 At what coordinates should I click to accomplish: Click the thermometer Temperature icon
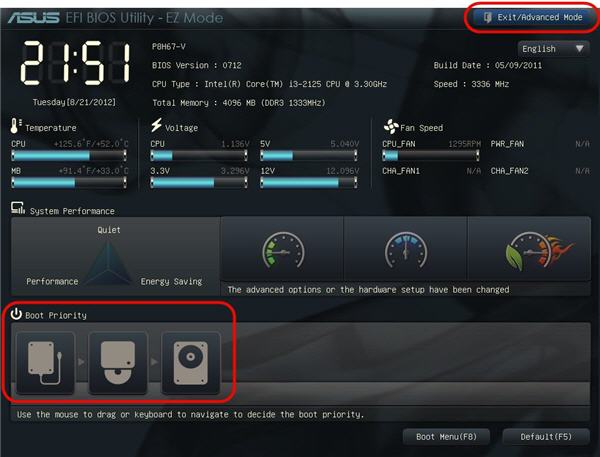click(15, 126)
